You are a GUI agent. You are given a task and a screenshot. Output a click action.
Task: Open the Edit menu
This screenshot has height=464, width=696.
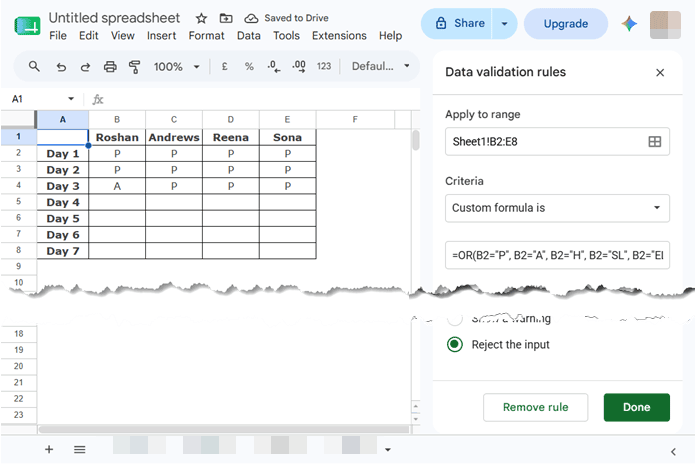pos(88,36)
